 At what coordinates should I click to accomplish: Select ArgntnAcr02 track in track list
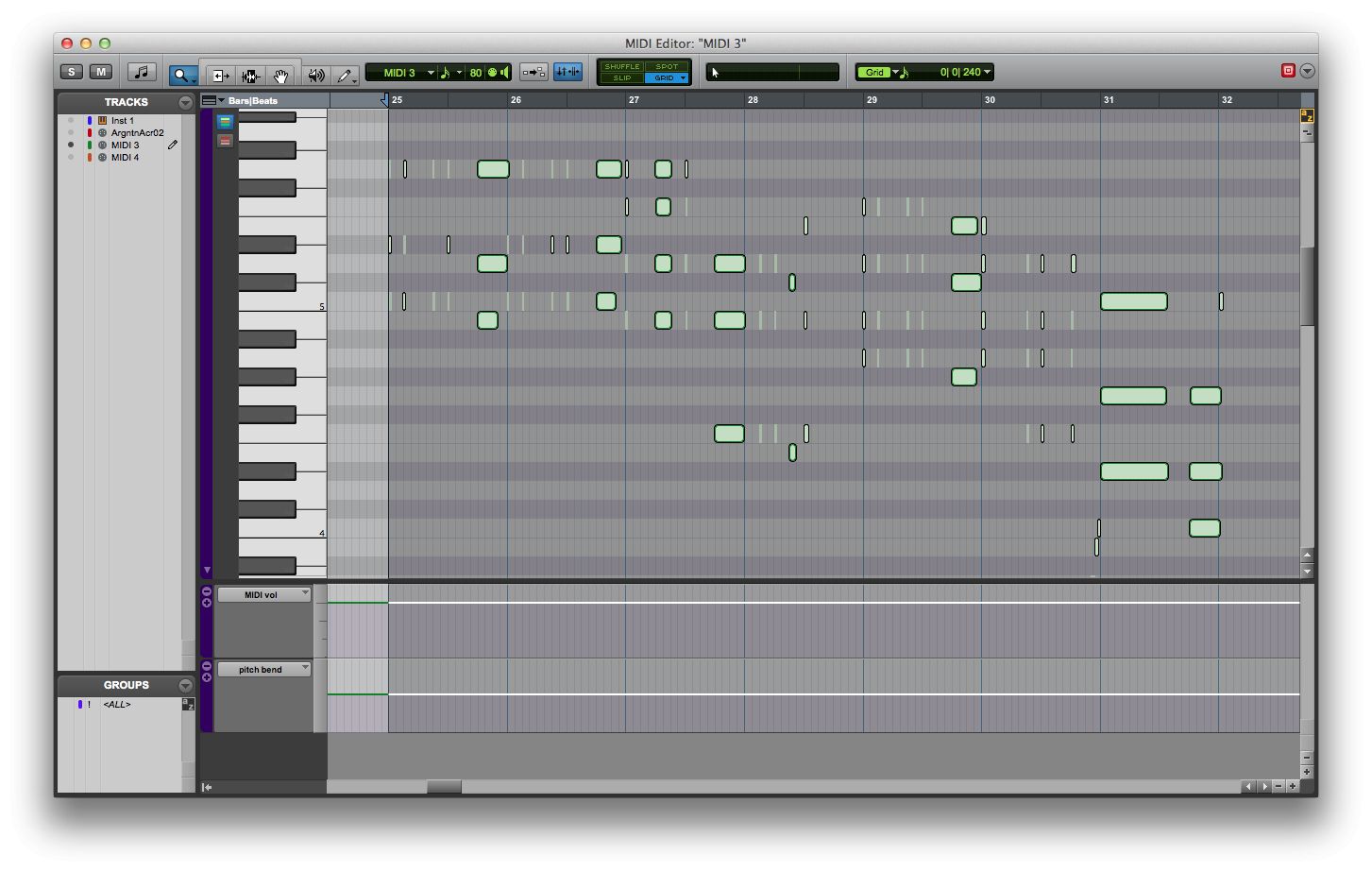(137, 133)
